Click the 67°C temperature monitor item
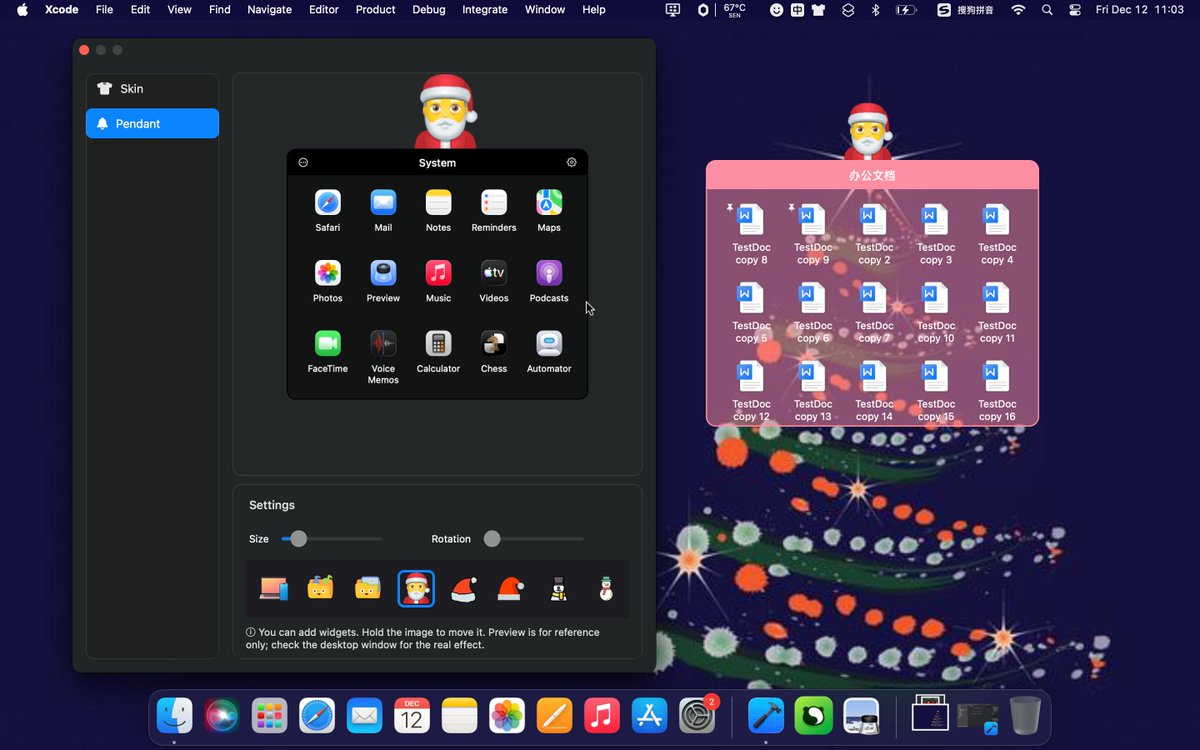 [x=734, y=9]
